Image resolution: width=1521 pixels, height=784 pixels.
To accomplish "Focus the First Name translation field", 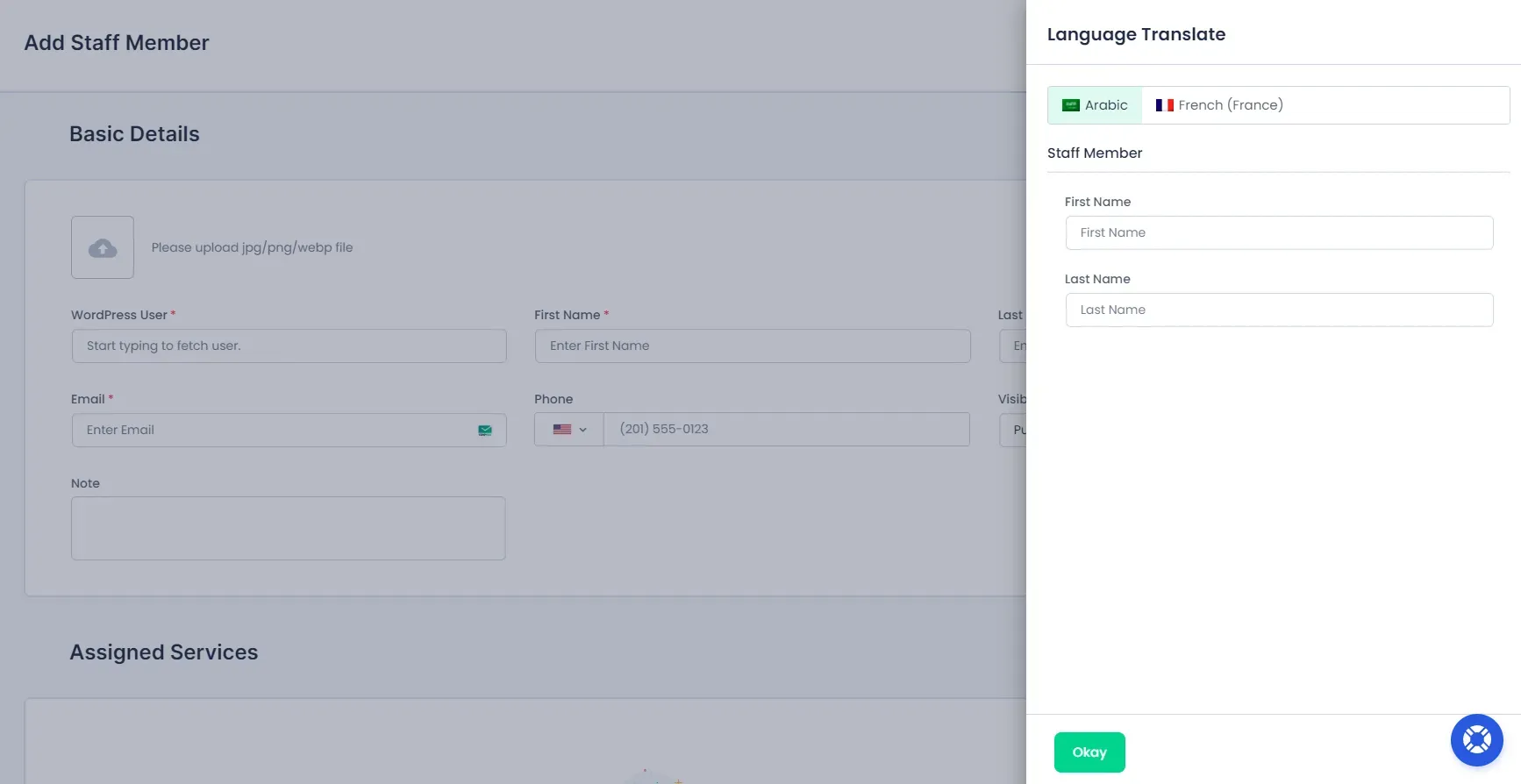I will coord(1279,232).
